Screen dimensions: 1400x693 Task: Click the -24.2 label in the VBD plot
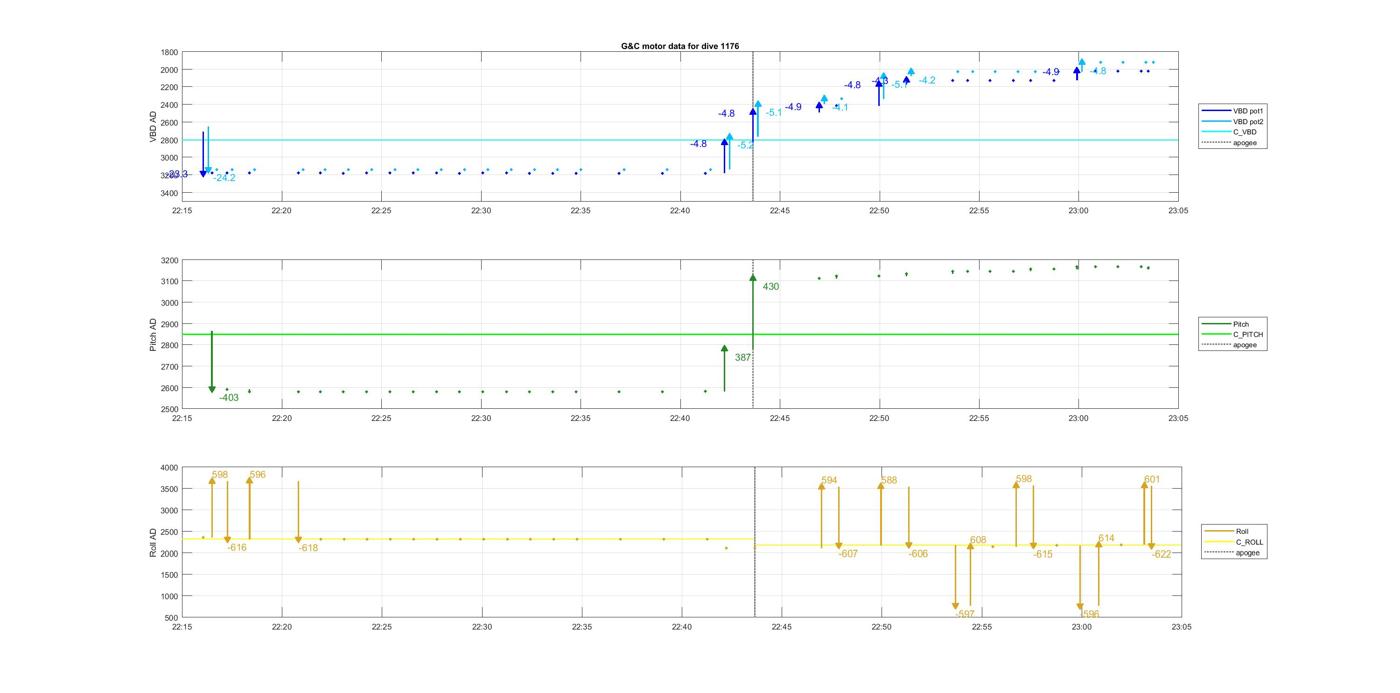point(225,178)
